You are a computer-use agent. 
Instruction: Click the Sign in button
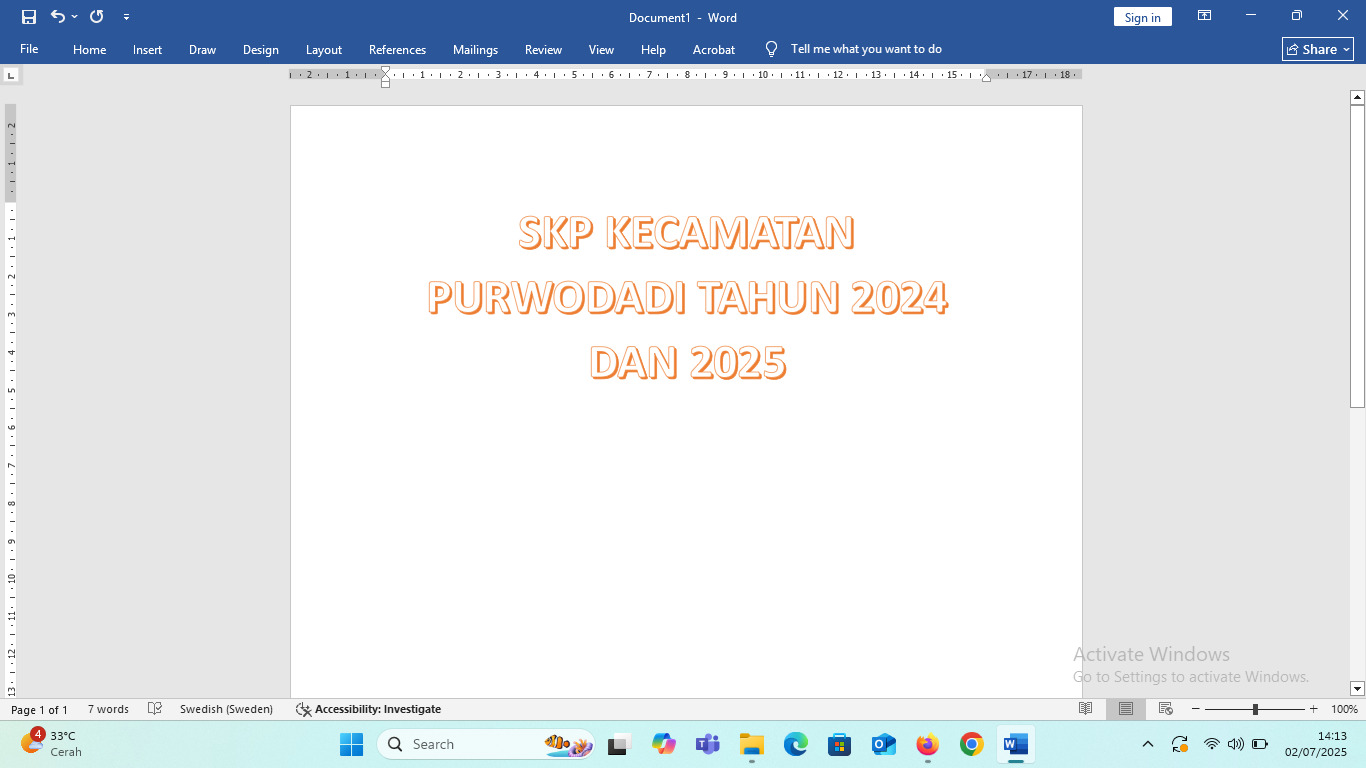pos(1142,17)
